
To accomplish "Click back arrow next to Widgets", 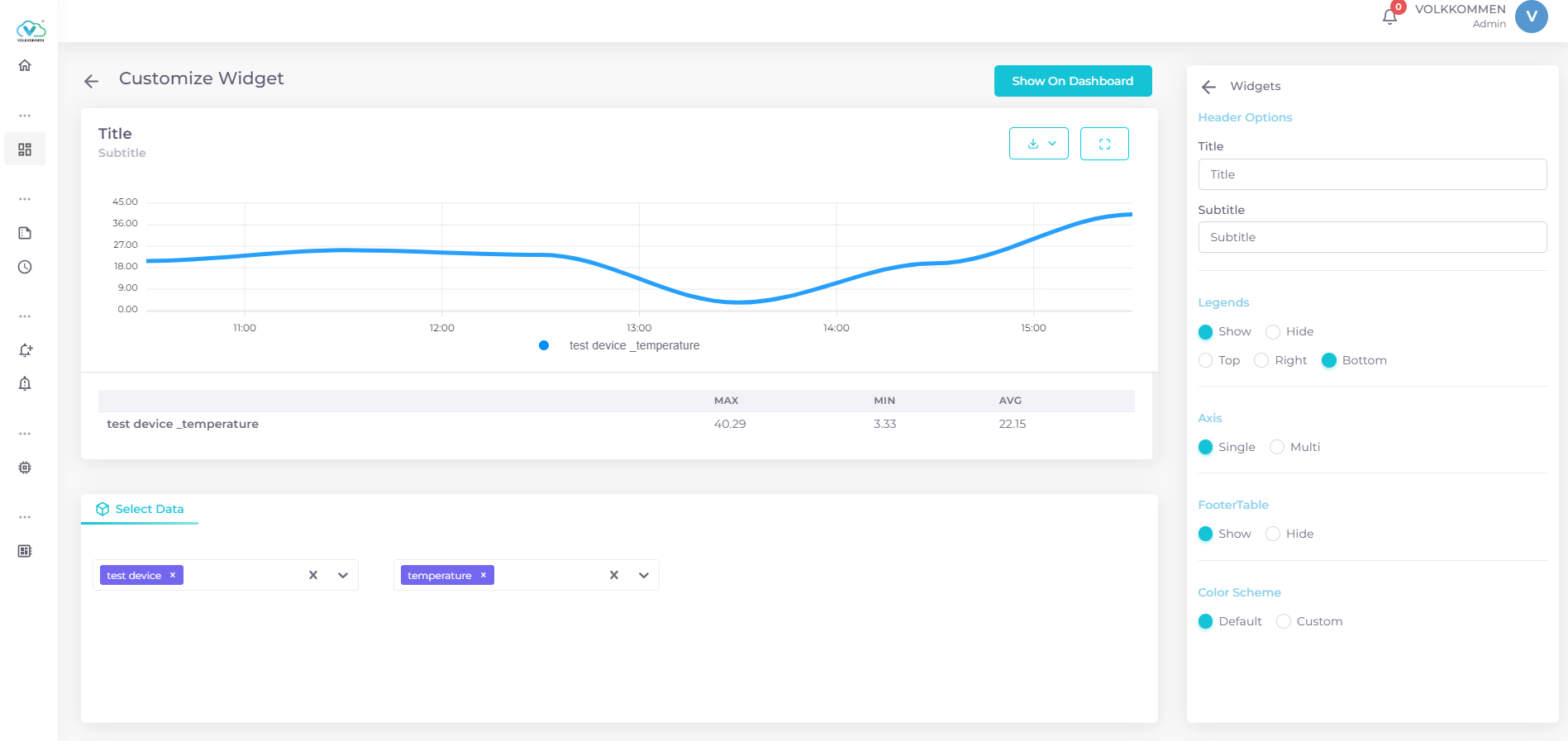I will [1208, 87].
